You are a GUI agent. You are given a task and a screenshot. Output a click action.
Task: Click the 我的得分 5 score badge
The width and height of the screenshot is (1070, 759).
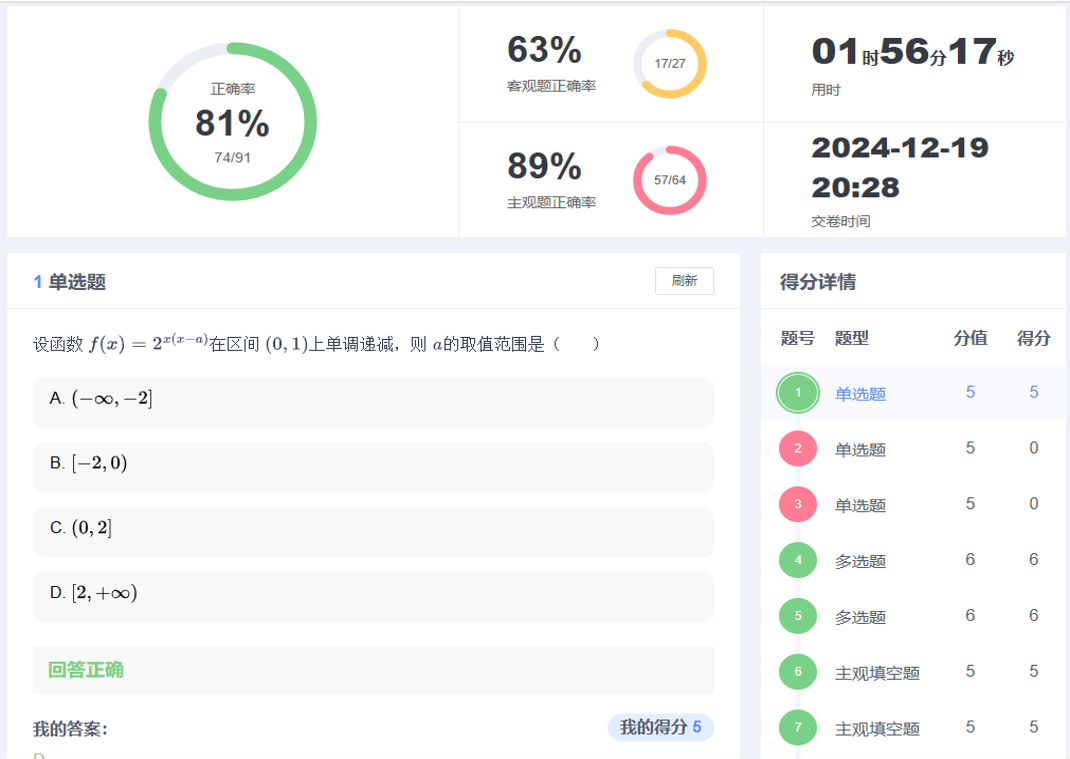660,727
